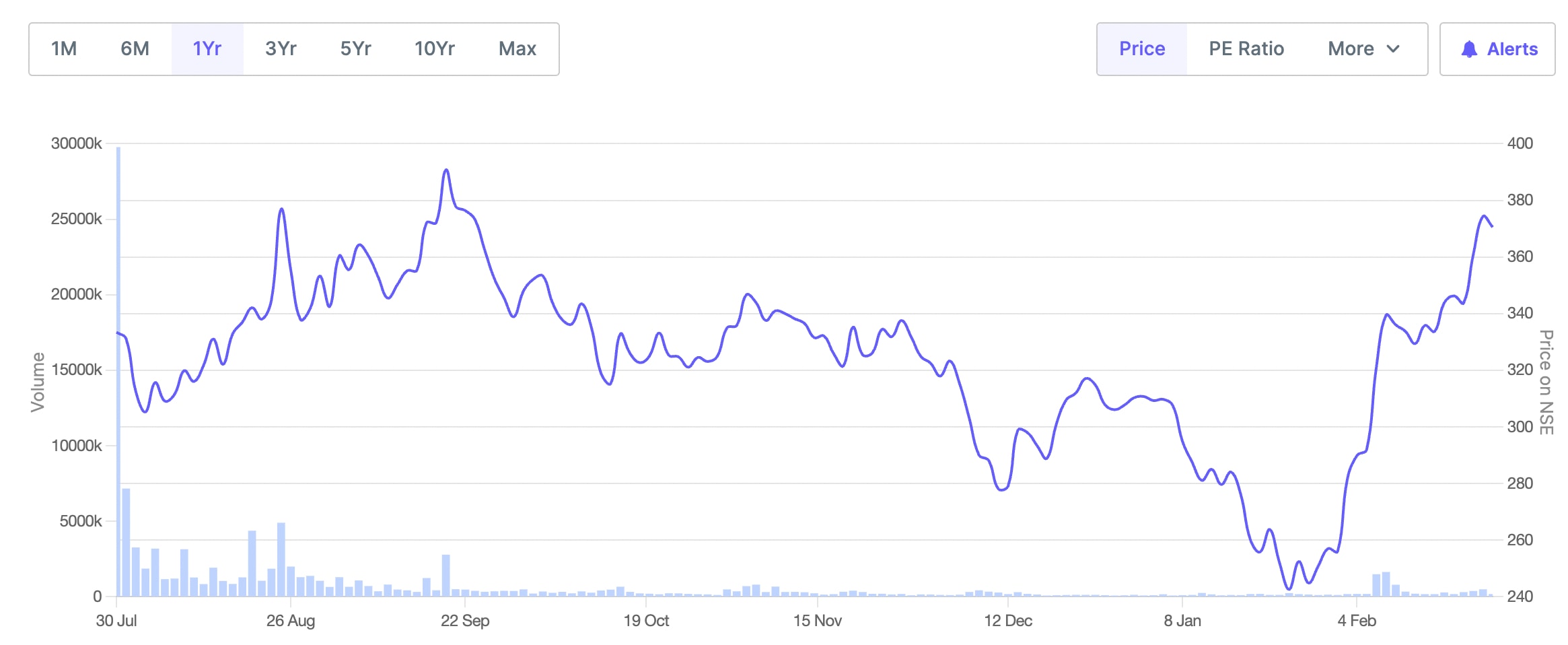1568x645 pixels.
Task: Choose the 5Yr time range
Action: (x=355, y=49)
